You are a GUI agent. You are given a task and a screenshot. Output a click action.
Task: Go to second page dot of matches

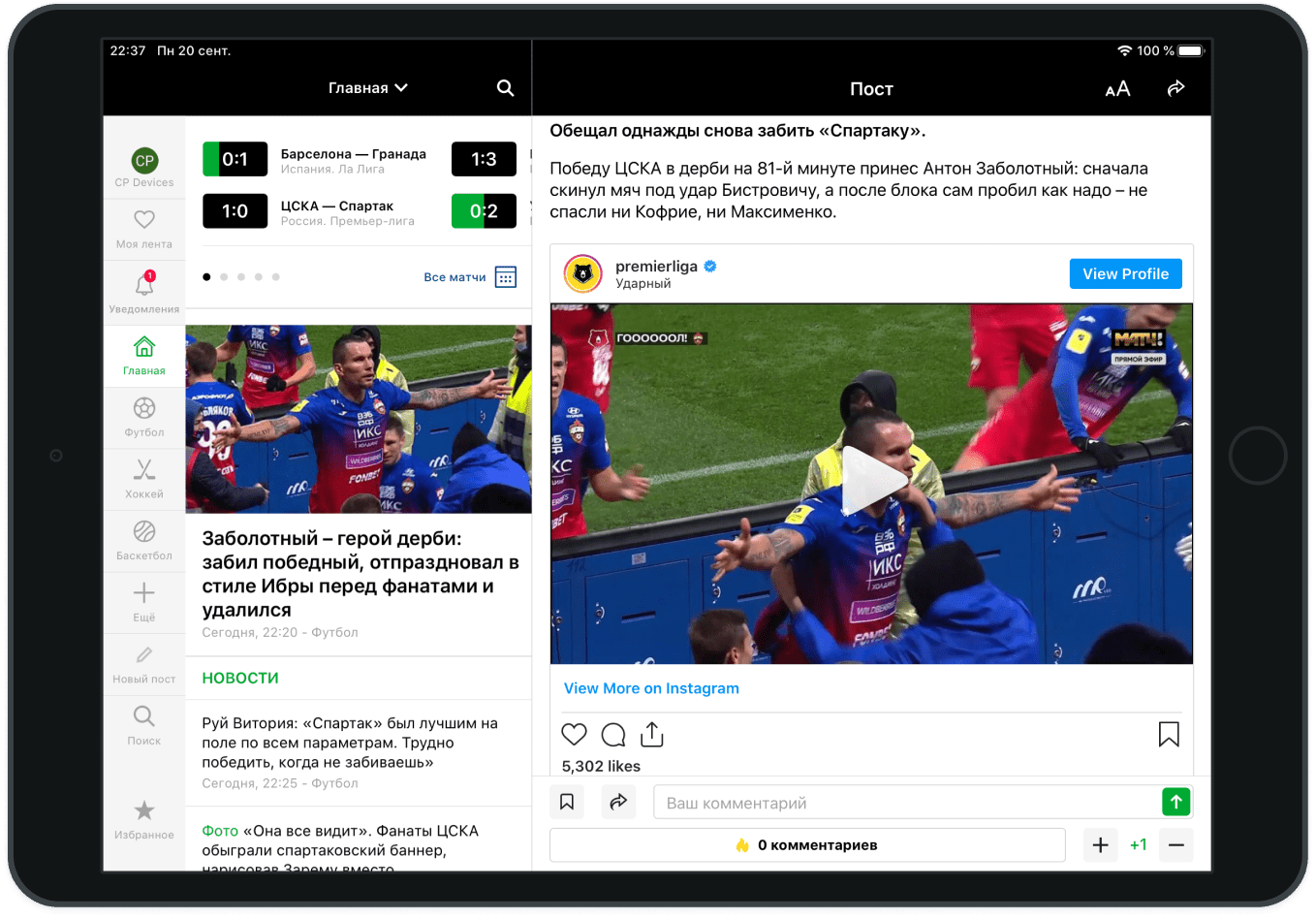(x=224, y=277)
